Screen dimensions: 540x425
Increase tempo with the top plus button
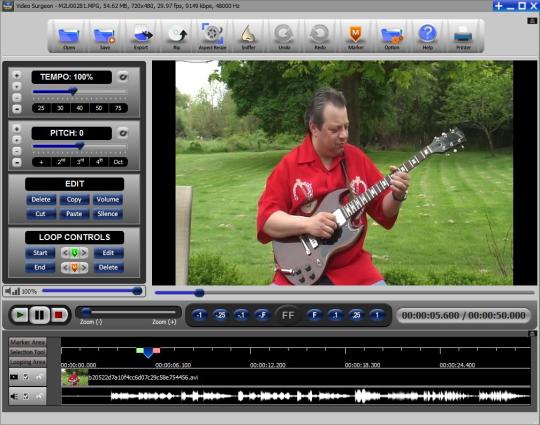tap(17, 75)
